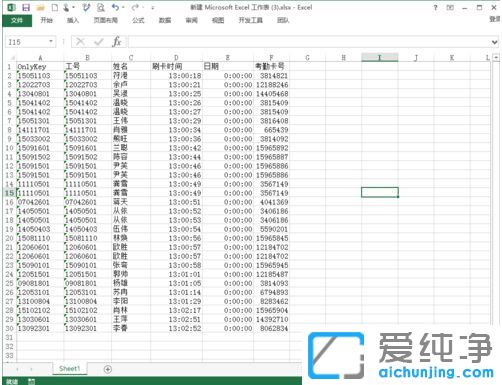The image size is (502, 385).
Task: Click the Redo arrow icon
Action: 135,7
